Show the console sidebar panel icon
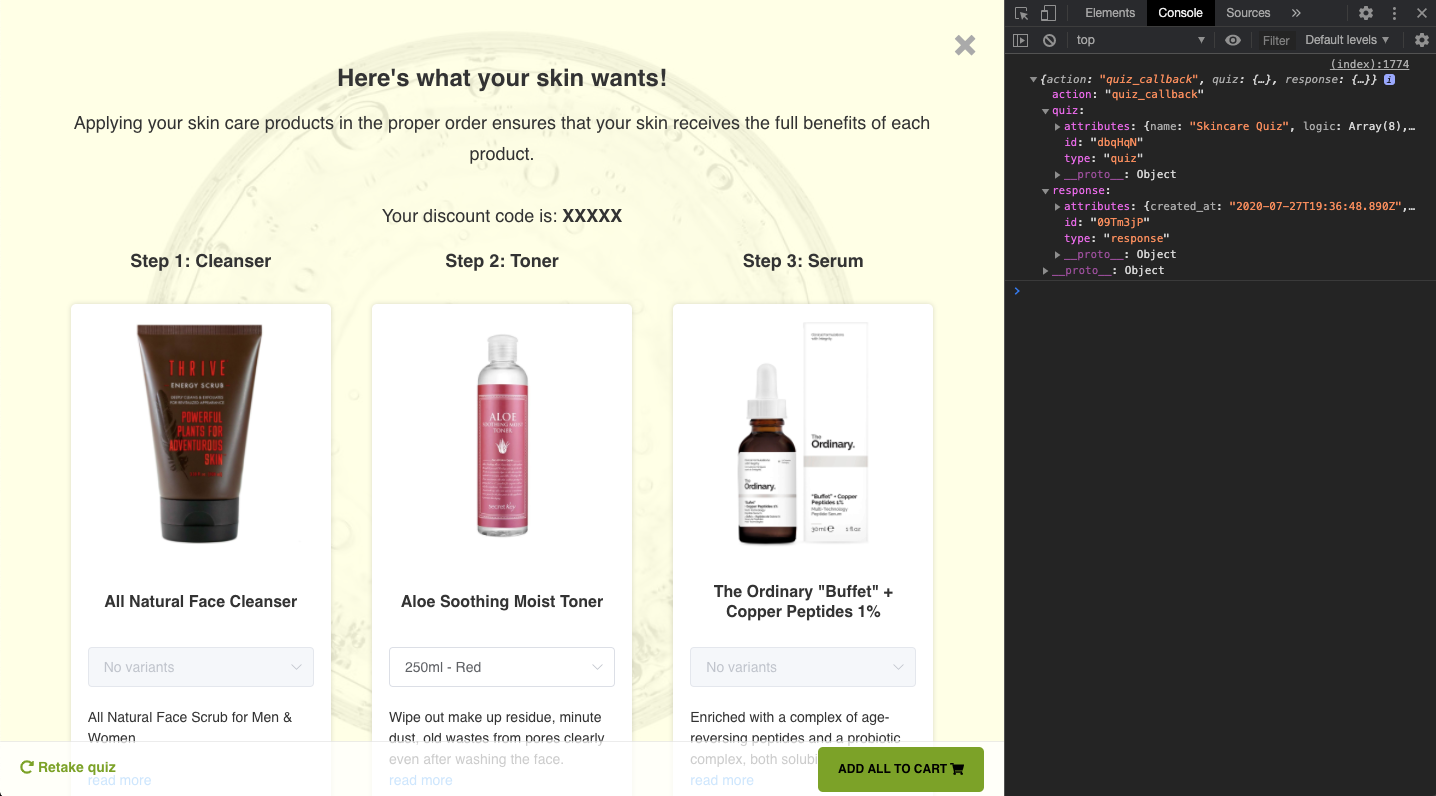This screenshot has height=796, width=1436. (1020, 40)
